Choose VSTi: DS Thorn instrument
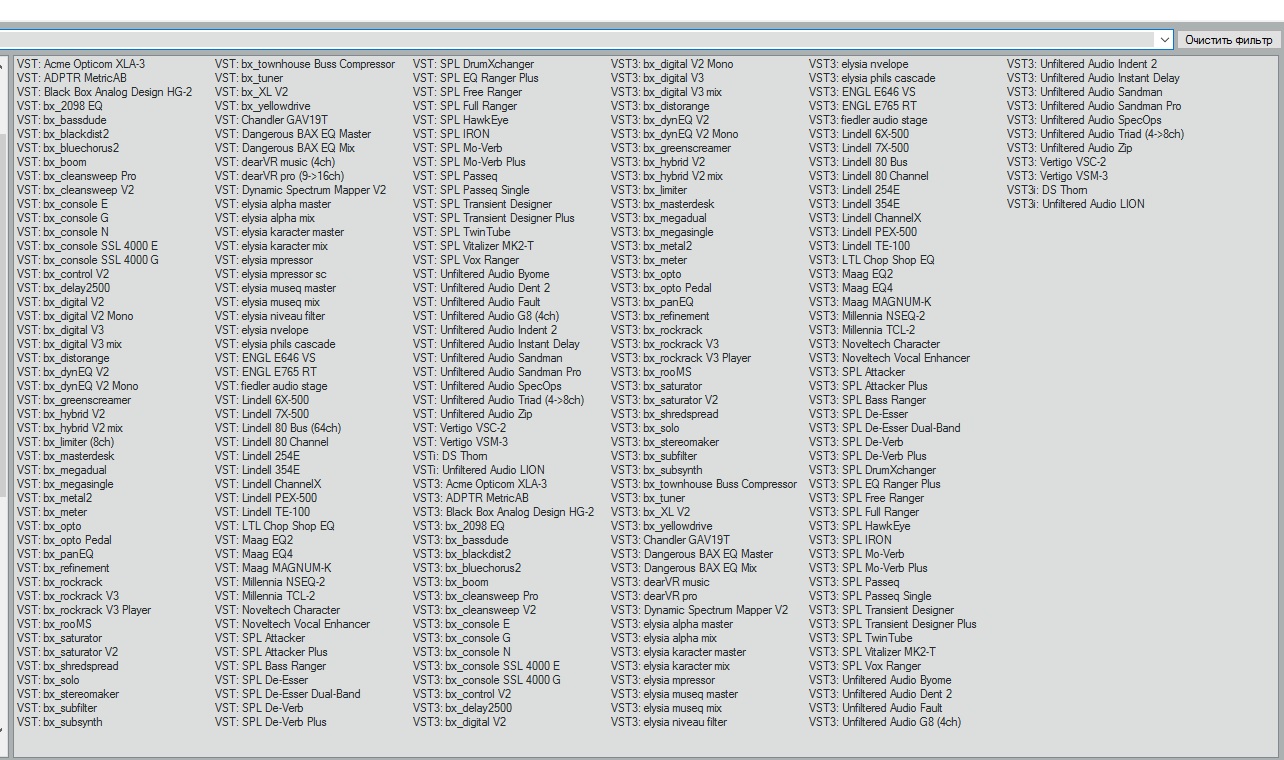This screenshot has height=760, width=1284. [x=451, y=456]
